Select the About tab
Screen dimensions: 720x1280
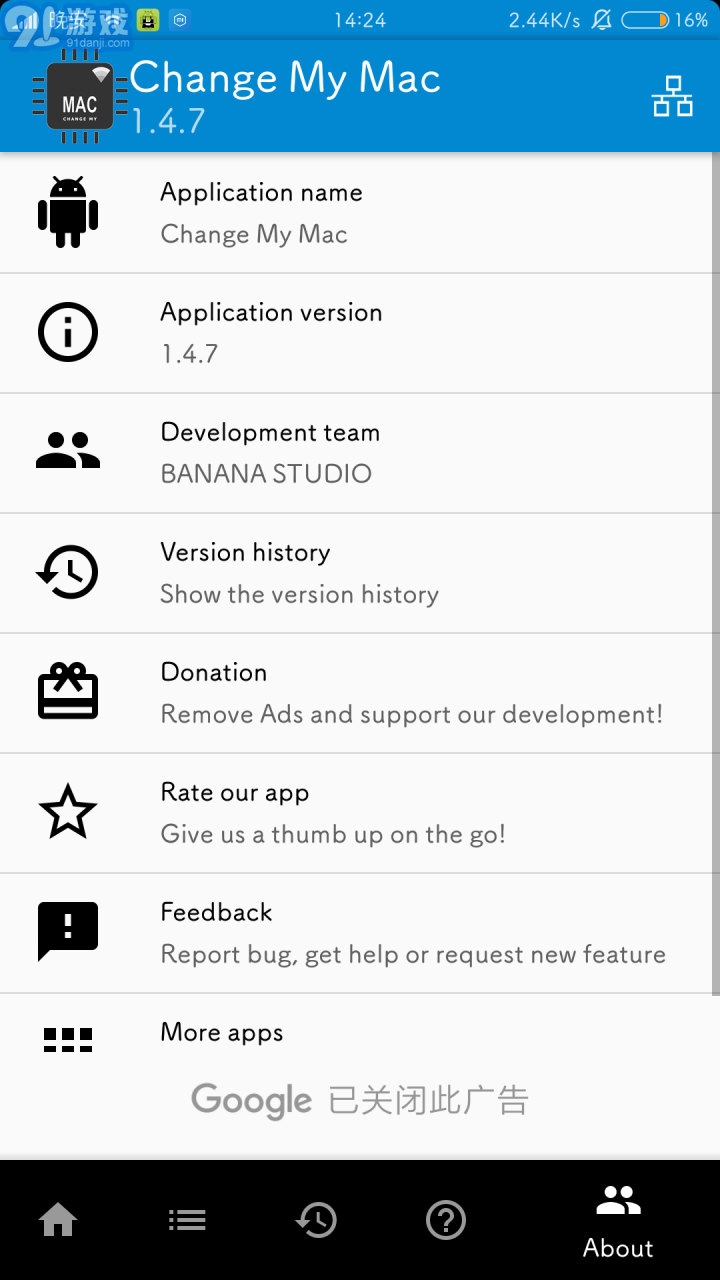click(x=618, y=1220)
